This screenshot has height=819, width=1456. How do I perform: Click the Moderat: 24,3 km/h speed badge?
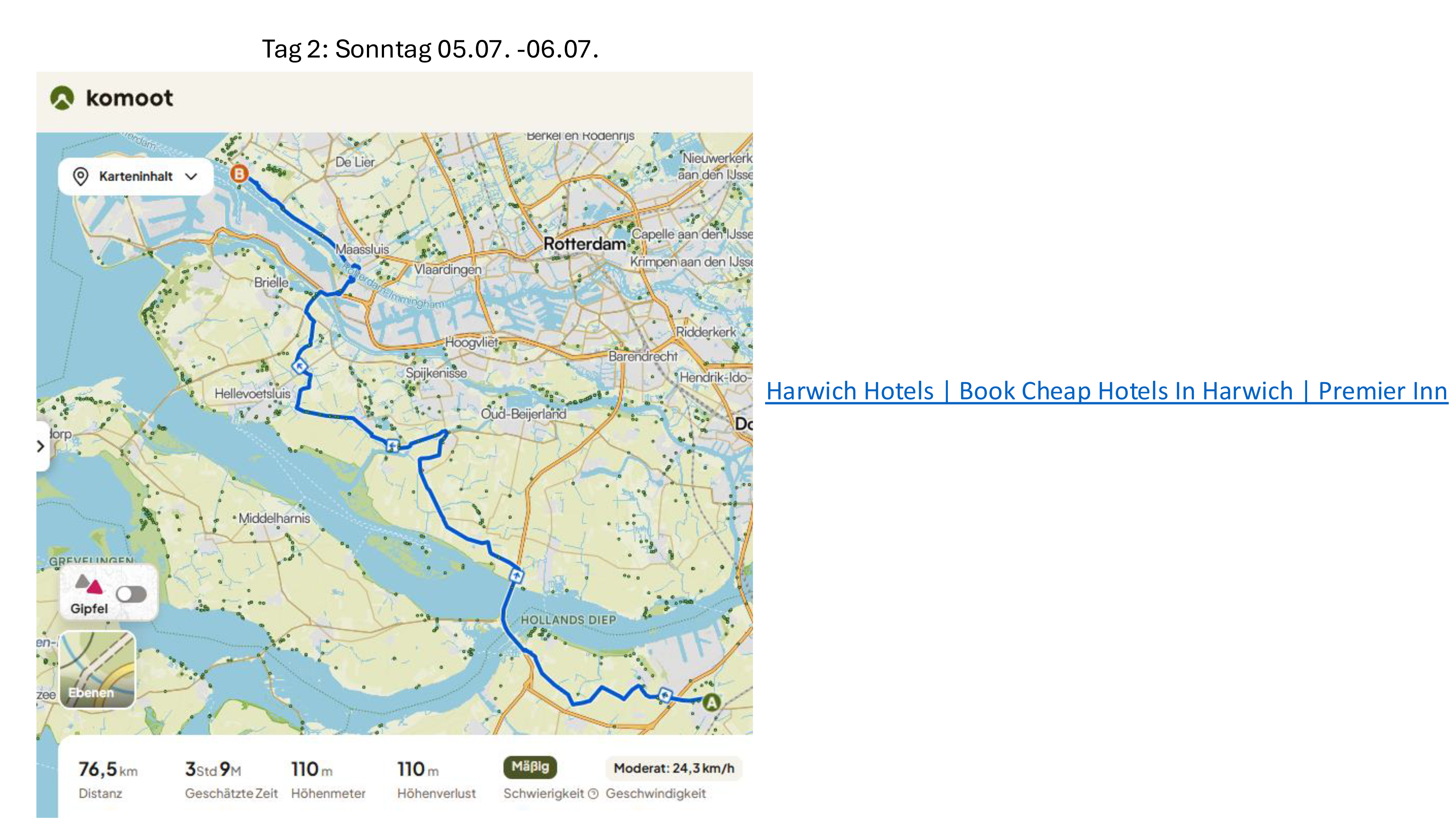pos(674,768)
